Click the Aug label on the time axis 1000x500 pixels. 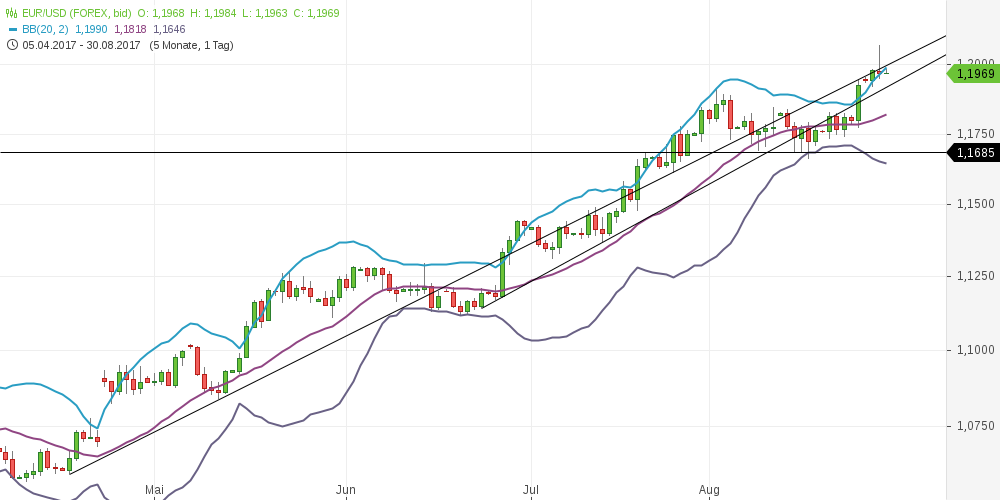[x=709, y=489]
